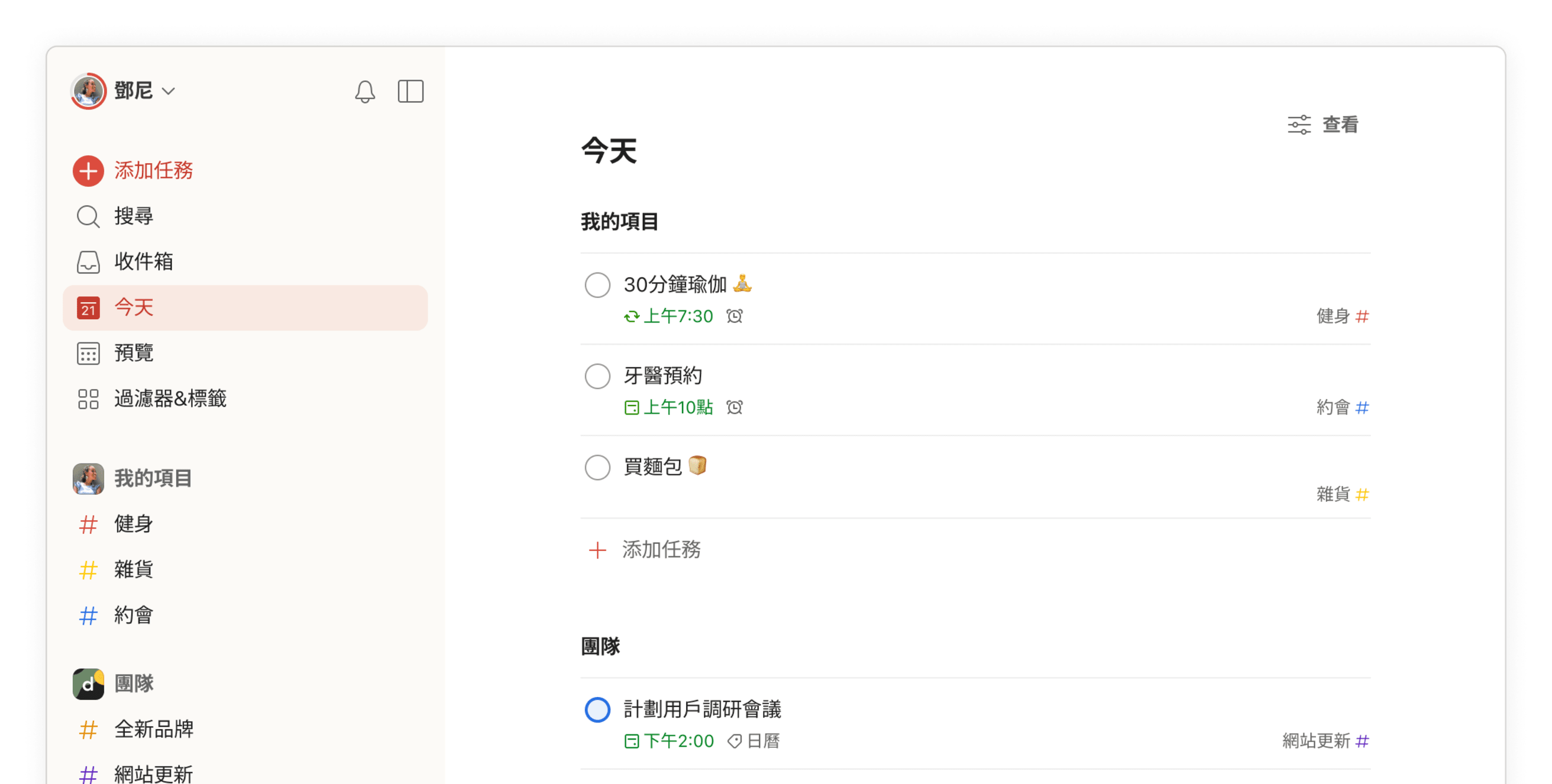Screen dimensions: 1552x784
Task: Check off the 買麵包 task
Action: click(x=597, y=467)
